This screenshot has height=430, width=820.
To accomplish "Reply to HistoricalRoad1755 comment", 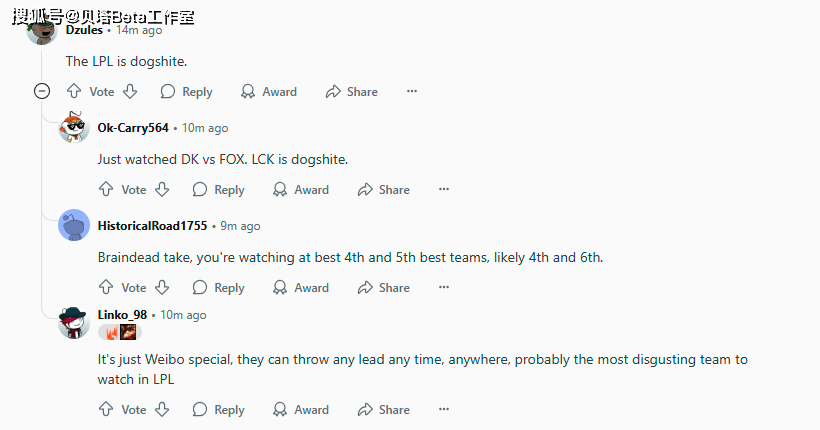I will click(x=218, y=287).
